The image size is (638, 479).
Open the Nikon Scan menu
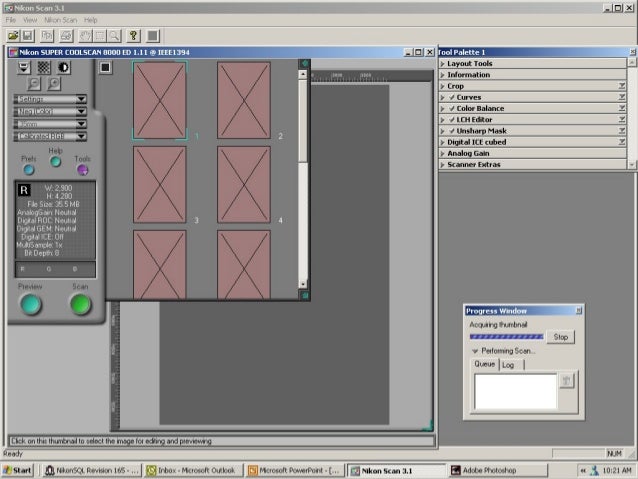pos(60,19)
